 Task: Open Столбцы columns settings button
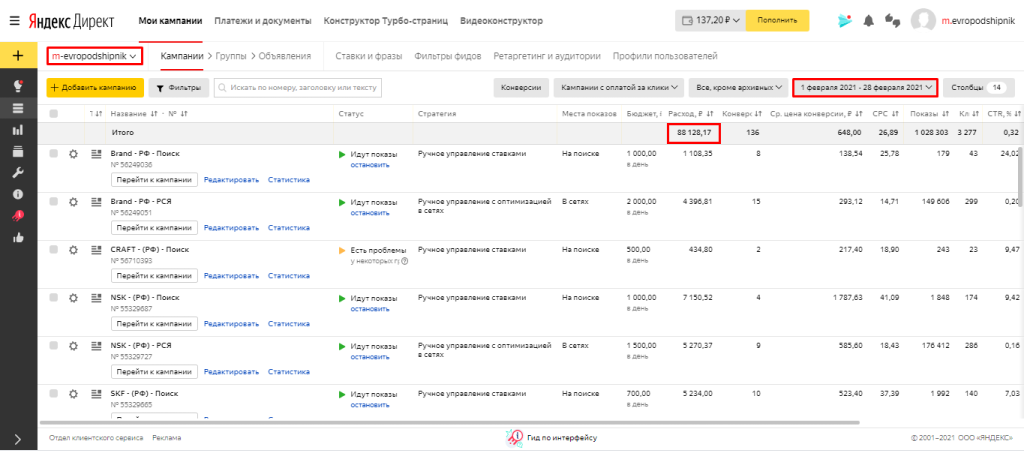coord(979,87)
